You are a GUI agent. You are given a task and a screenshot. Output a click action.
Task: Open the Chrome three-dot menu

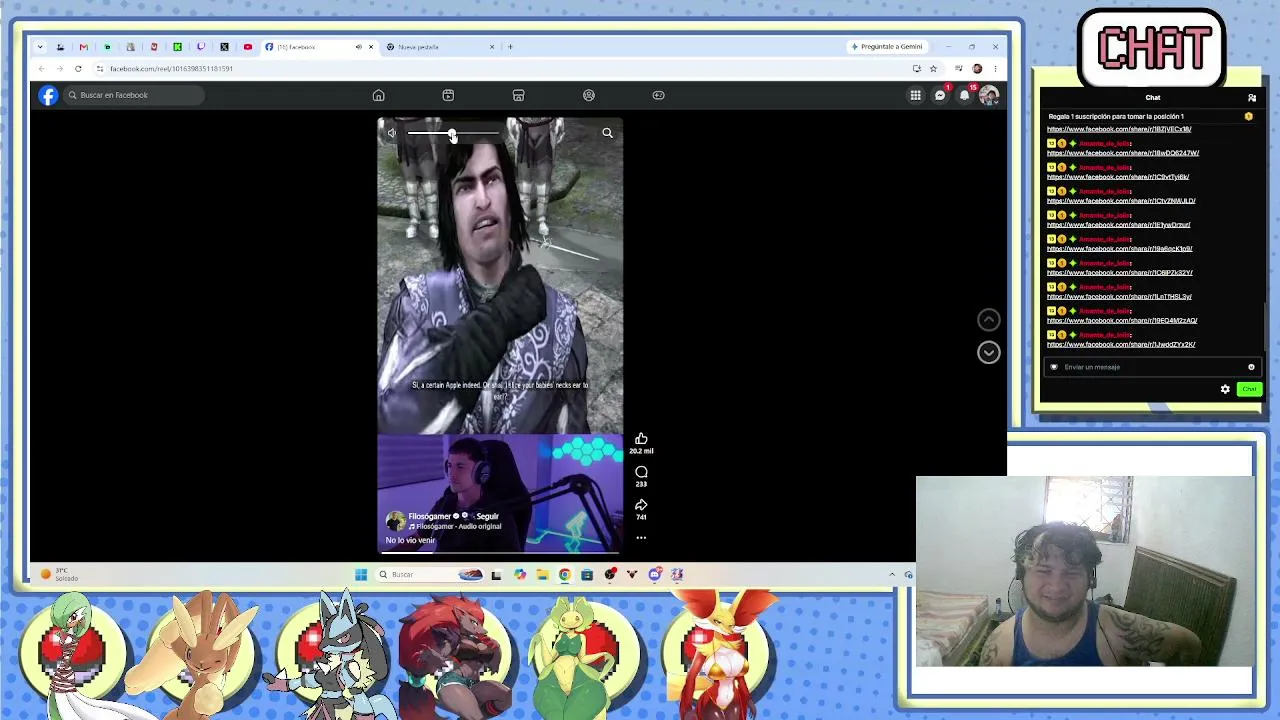(x=995, y=69)
